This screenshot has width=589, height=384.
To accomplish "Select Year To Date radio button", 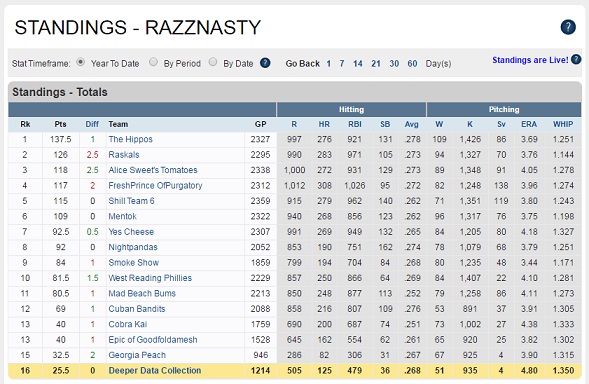I will coord(80,62).
